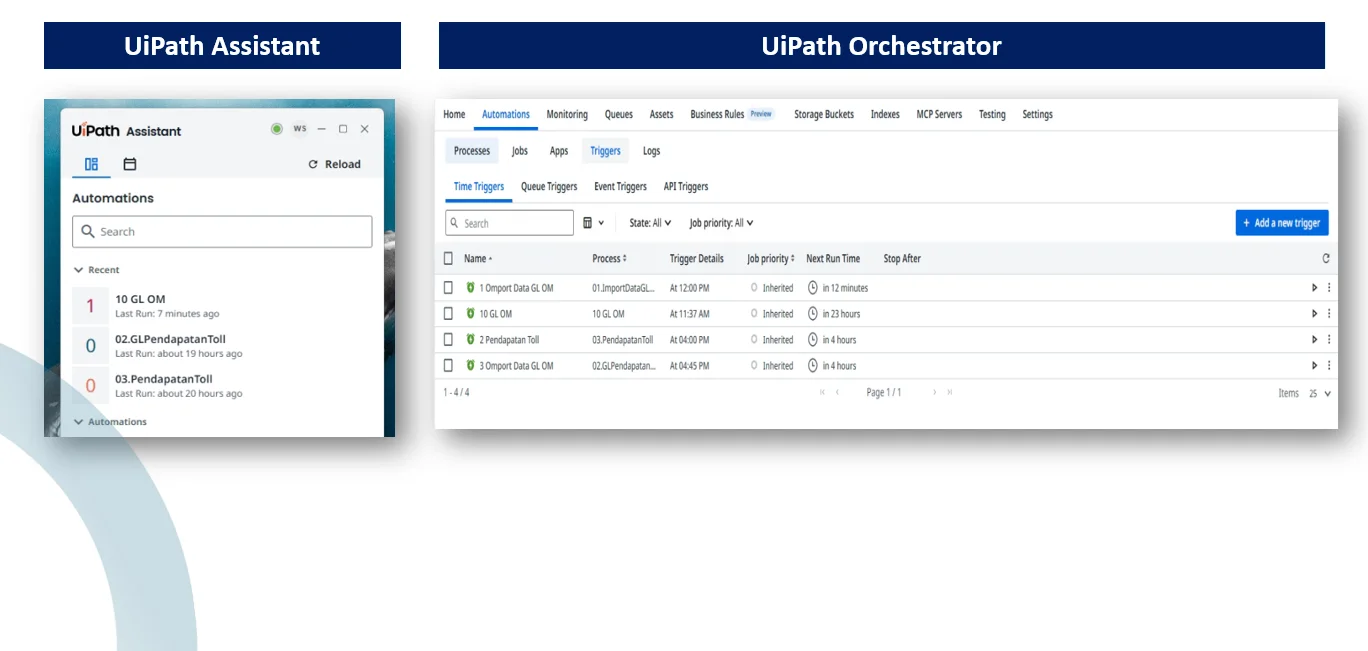
Task: Open more actions for 10 GL OM trigger
Action: (x=1329, y=314)
